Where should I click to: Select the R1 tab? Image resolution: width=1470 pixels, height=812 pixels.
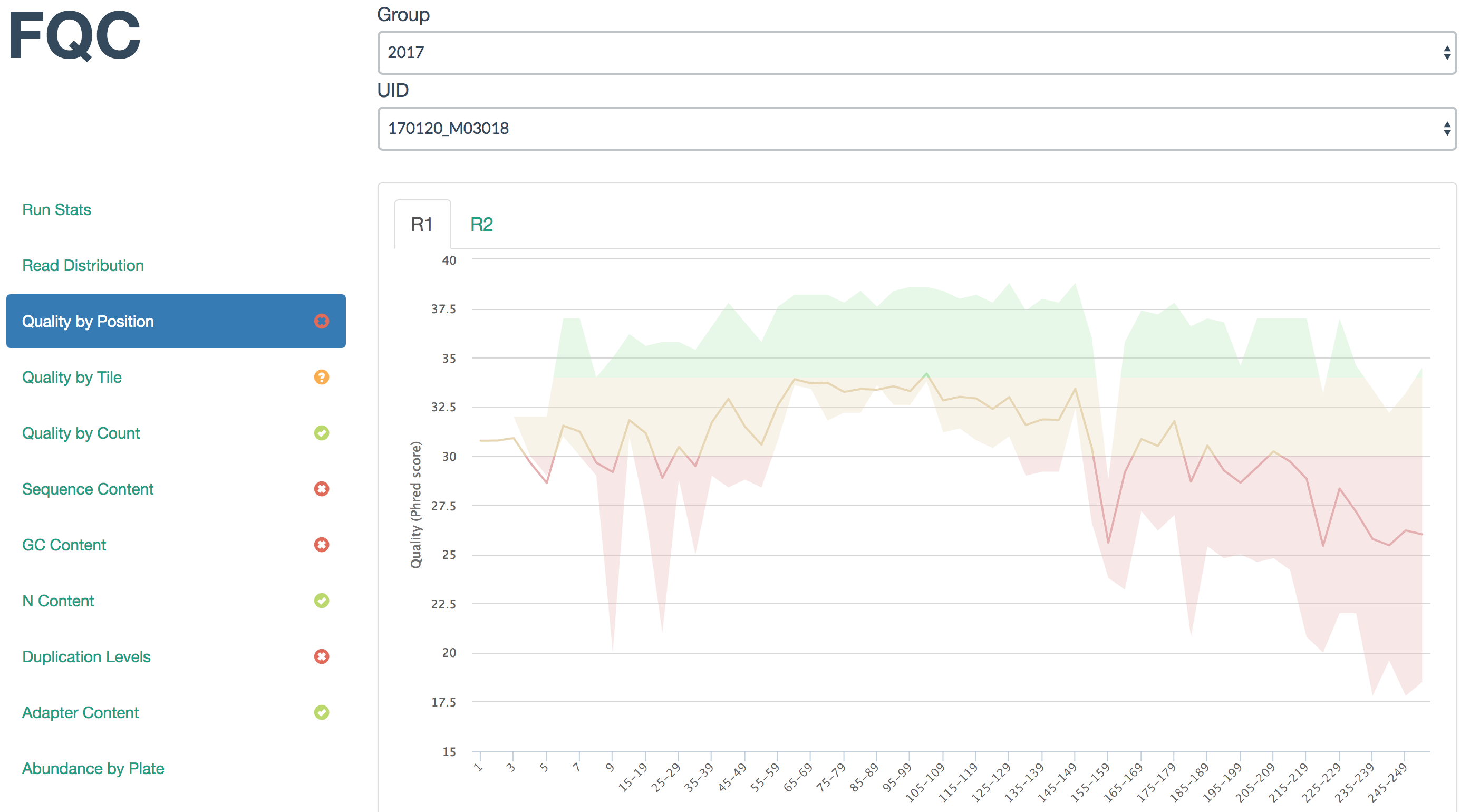point(422,224)
